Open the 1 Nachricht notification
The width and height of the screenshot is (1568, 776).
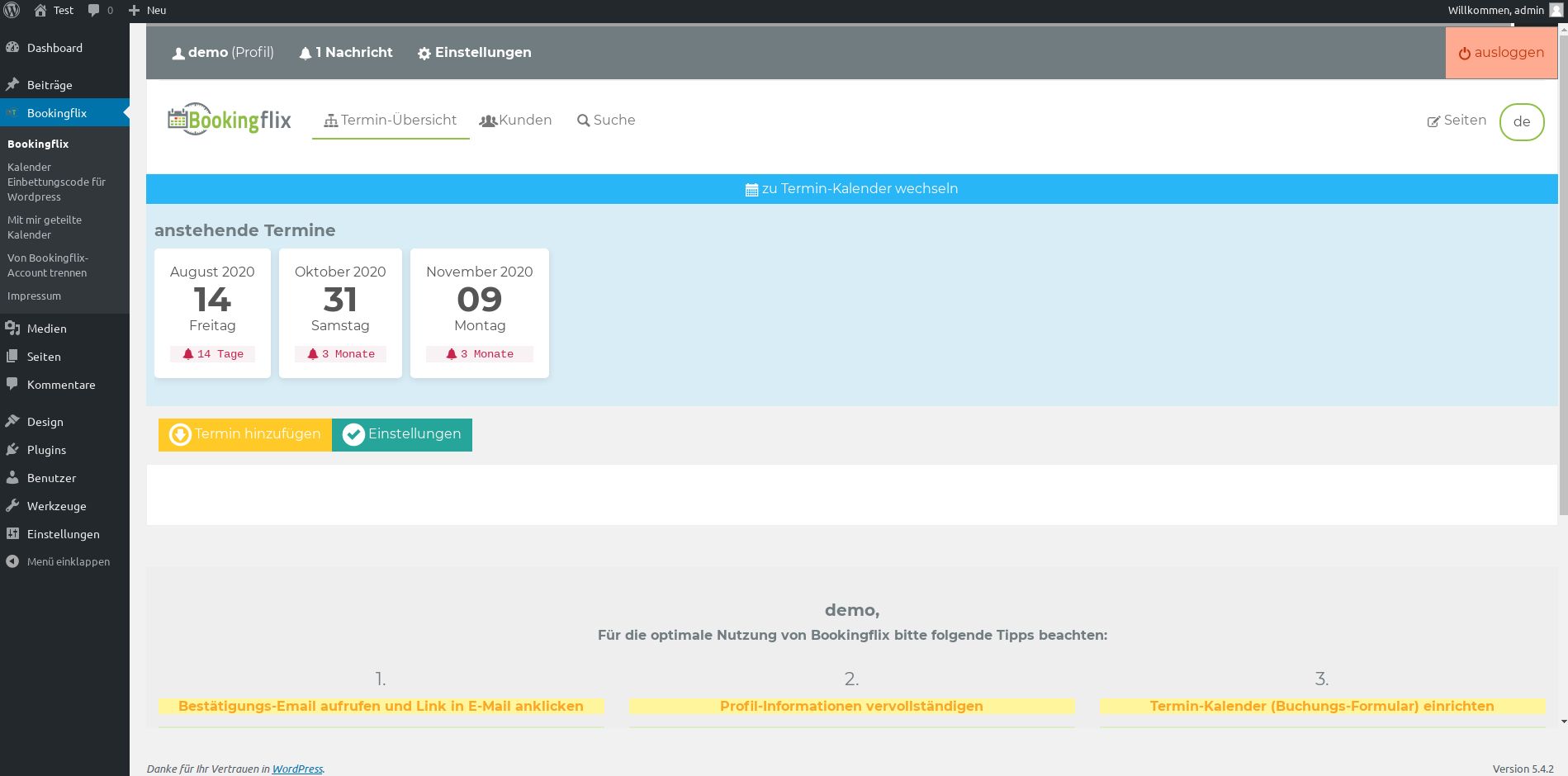point(346,52)
